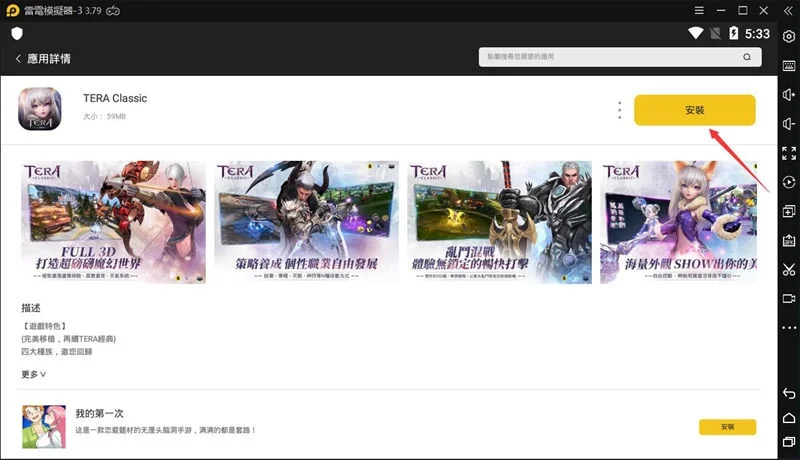Toggle fullscreen from the sidebar

click(x=789, y=153)
